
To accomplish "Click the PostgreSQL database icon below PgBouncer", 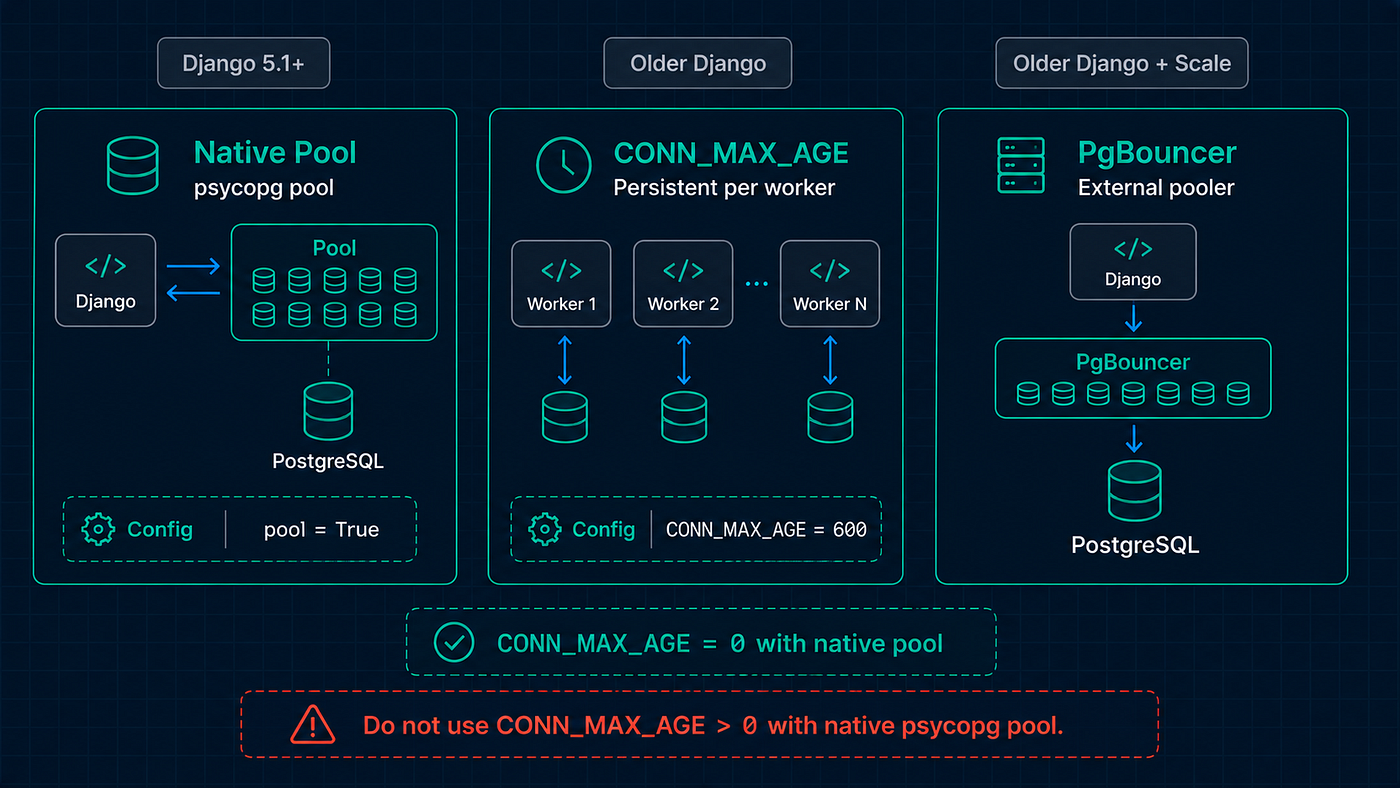I will (x=1134, y=491).
